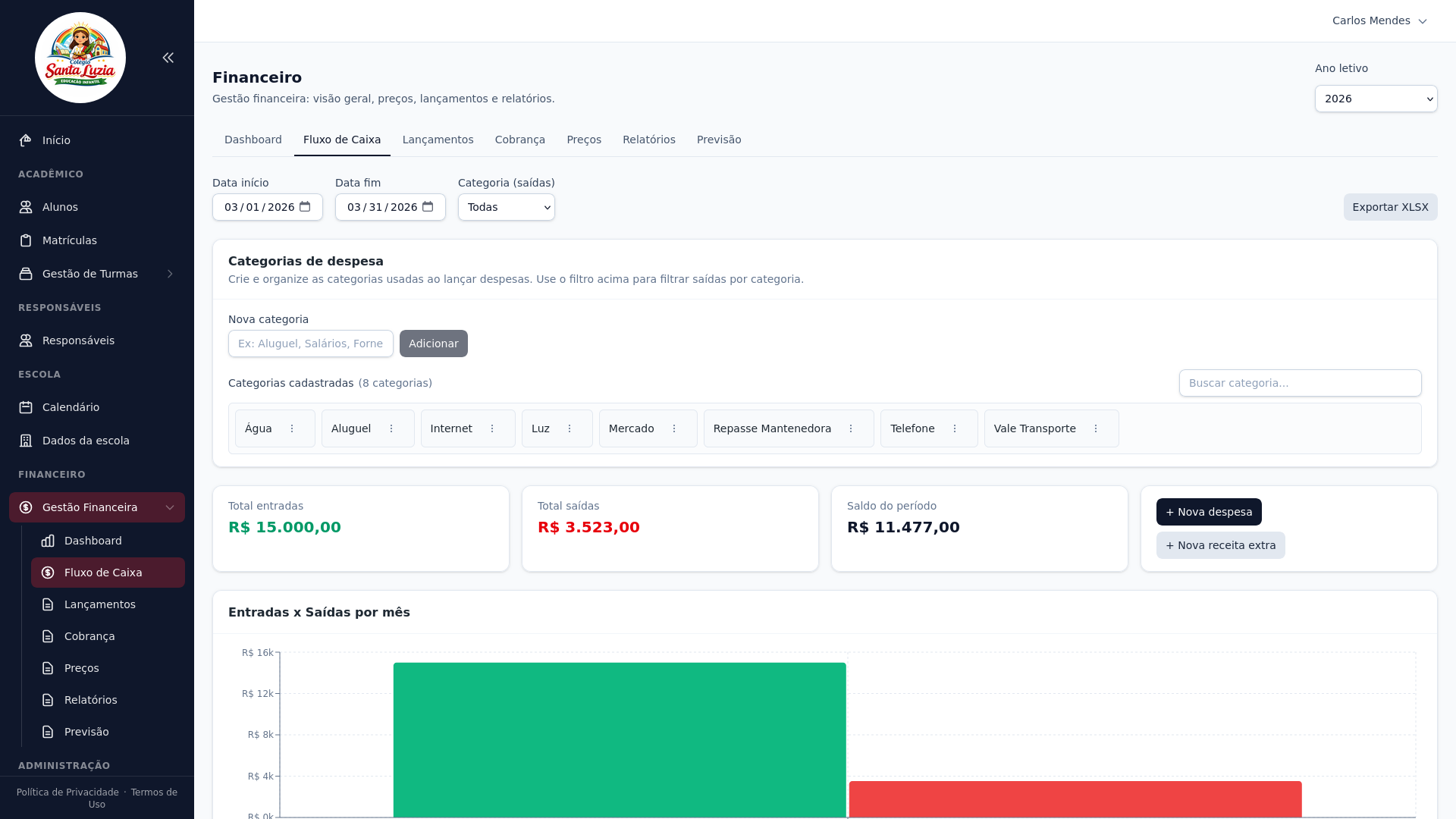
Task: Click the Buscar categoria search field
Action: point(1300,383)
